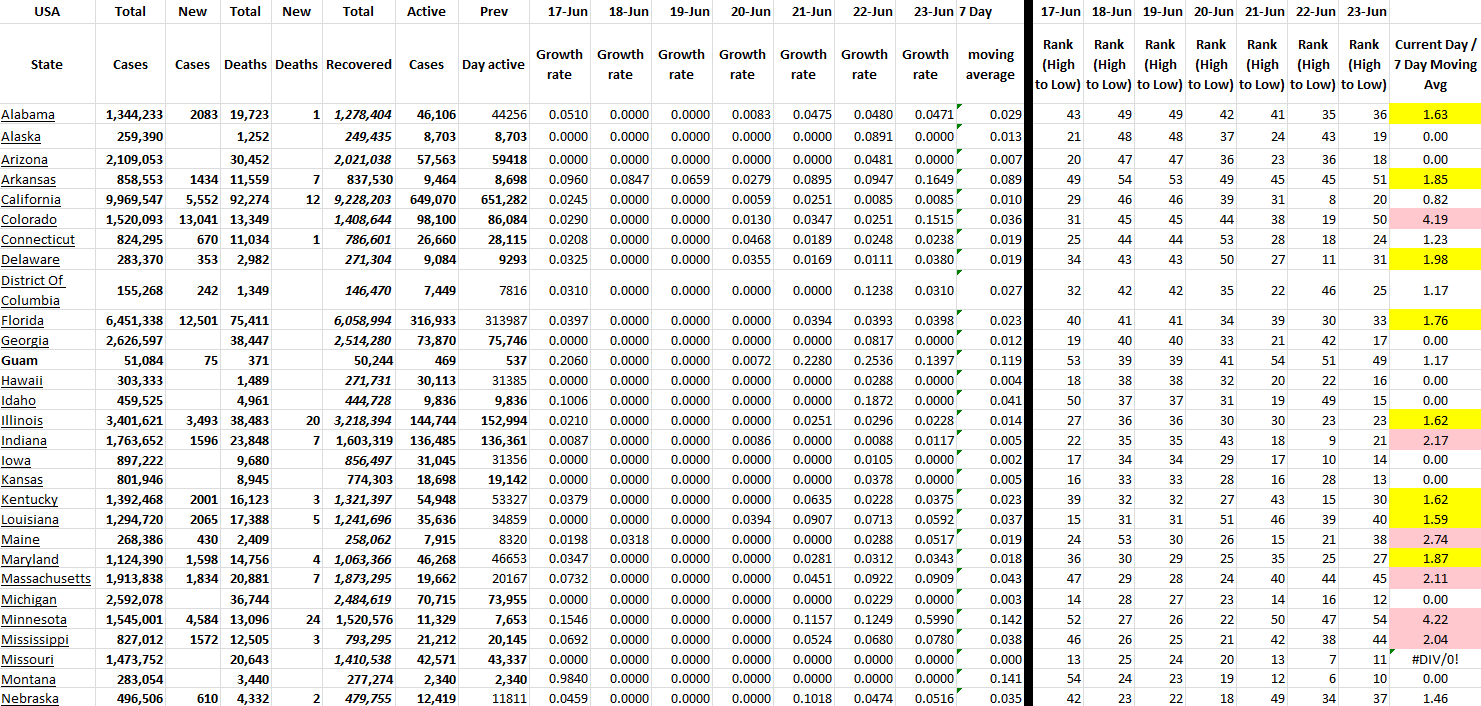
Task: Open the Nebraska state link
Action: coord(30,699)
